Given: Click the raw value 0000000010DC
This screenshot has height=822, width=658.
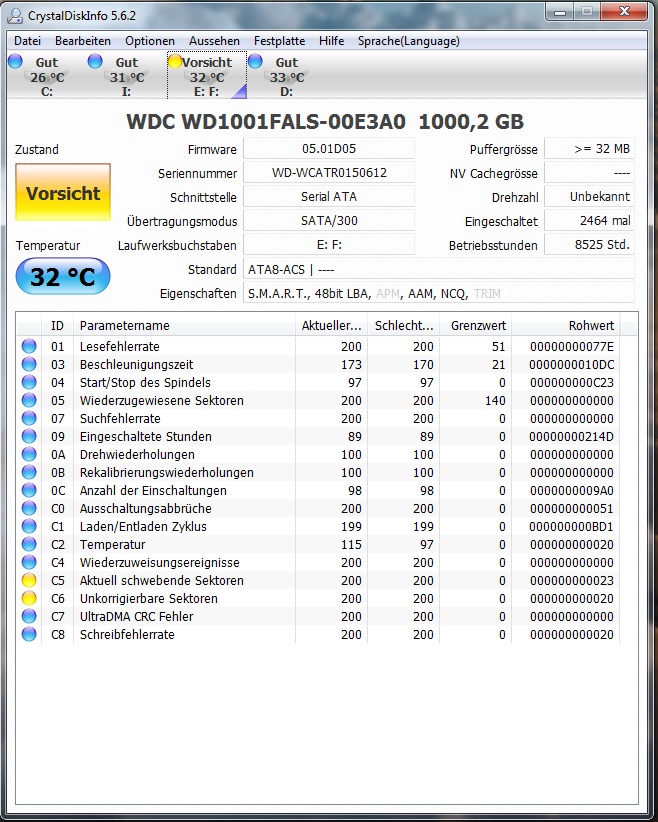Looking at the screenshot, I should click(571, 364).
